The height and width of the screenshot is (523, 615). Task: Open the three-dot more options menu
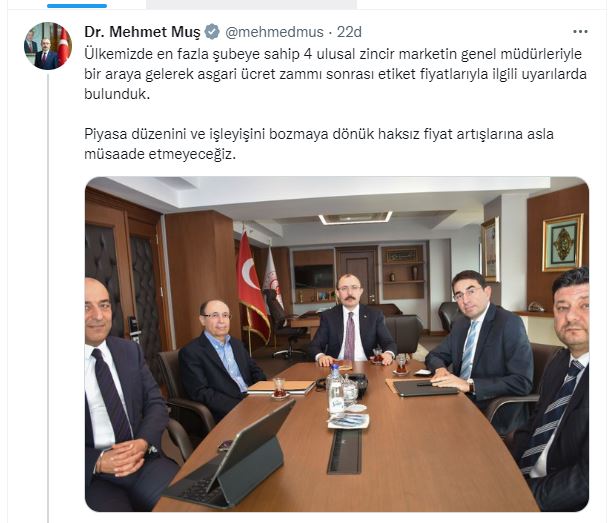[x=580, y=32]
